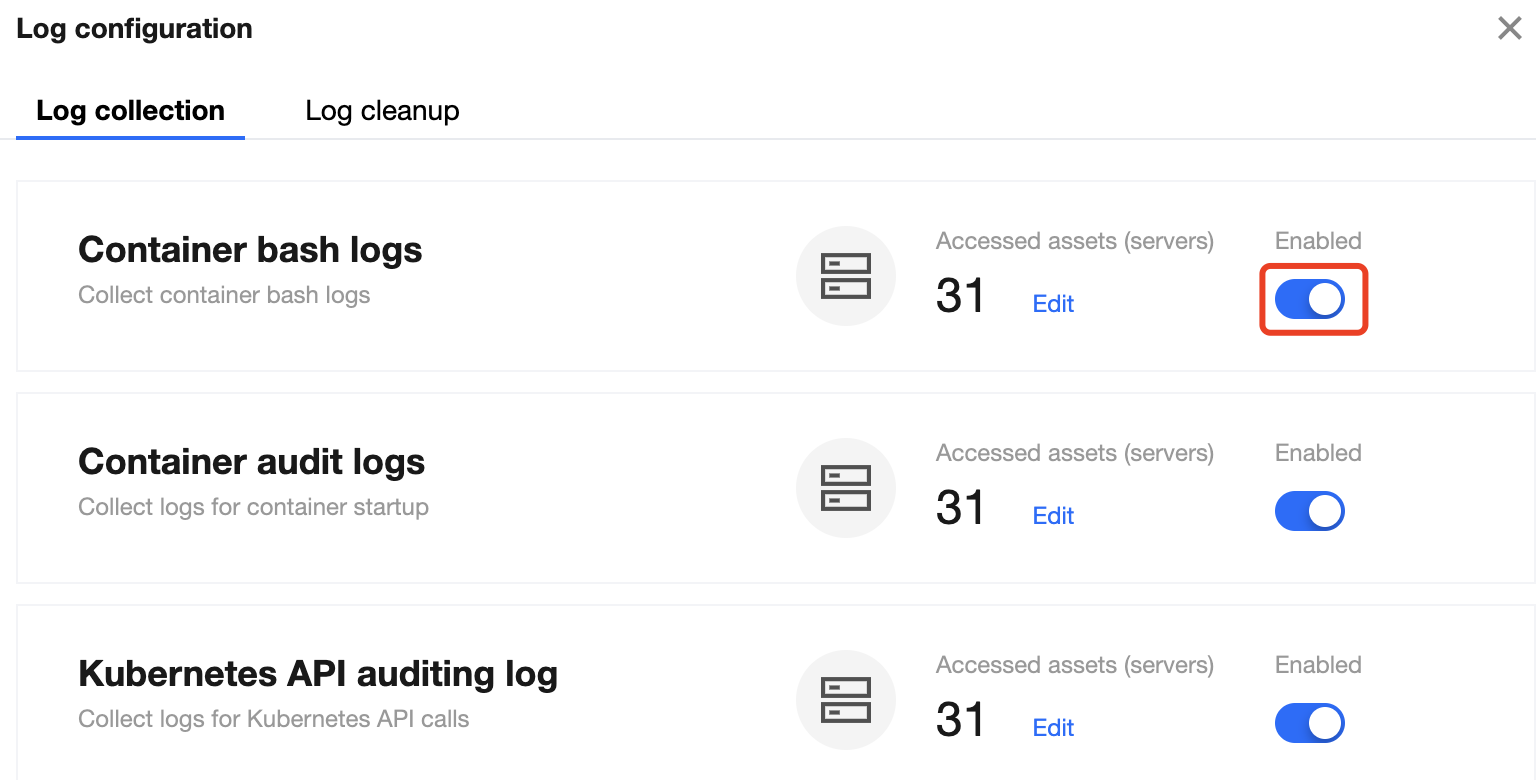Disable Container bash logs collection
Screen dimensions: 1536x780
1310,299
